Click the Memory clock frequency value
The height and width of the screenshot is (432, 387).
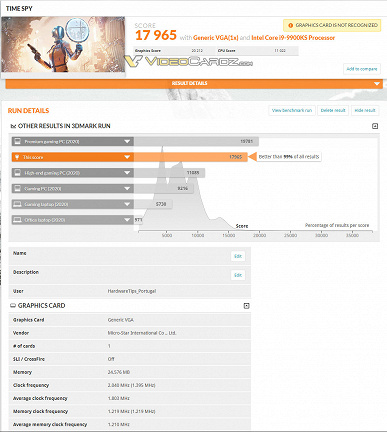pyautogui.click(x=131, y=411)
